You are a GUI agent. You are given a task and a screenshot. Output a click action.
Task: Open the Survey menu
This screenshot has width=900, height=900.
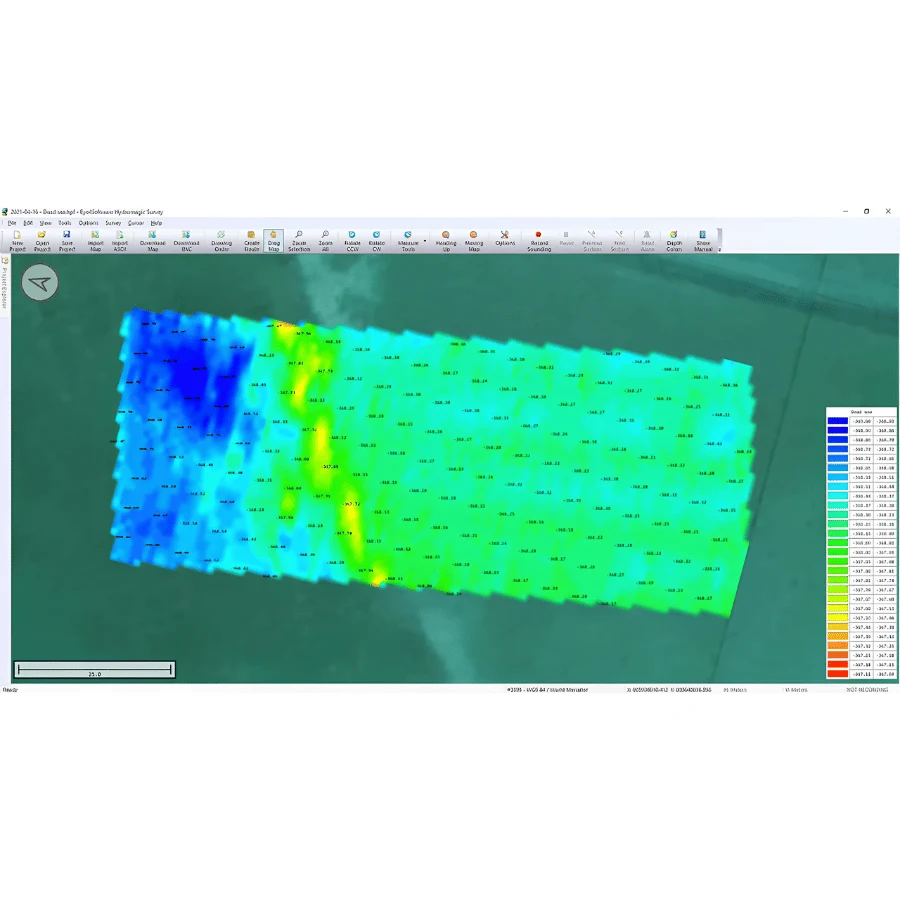pyautogui.click(x=113, y=223)
